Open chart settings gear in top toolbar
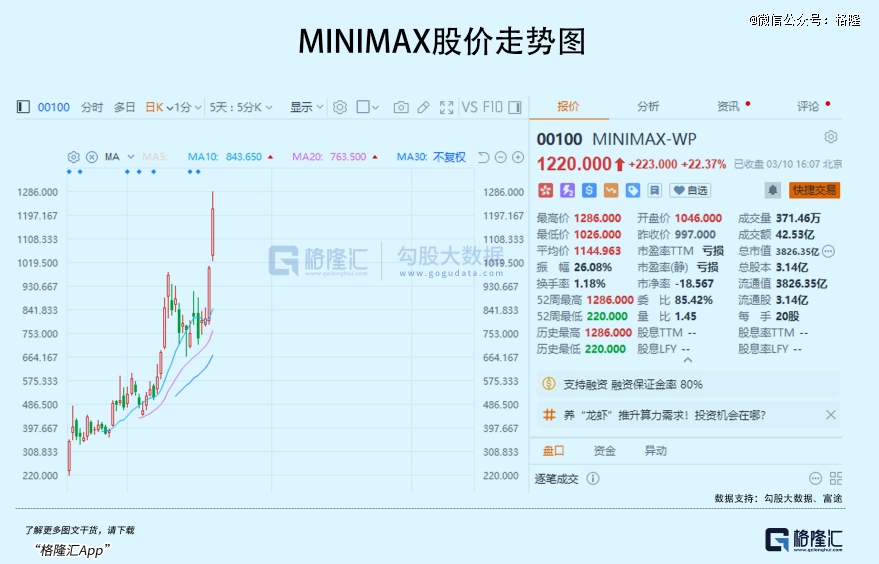This screenshot has height=564, width=879. (x=340, y=107)
